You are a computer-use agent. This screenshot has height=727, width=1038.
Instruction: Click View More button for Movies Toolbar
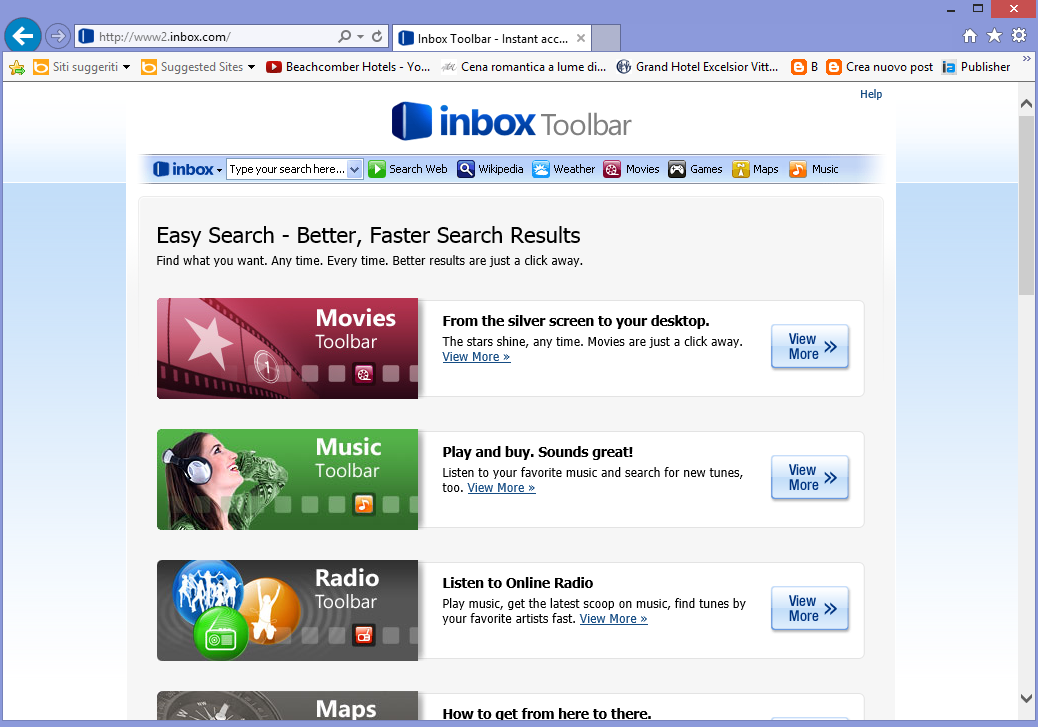[810, 346]
